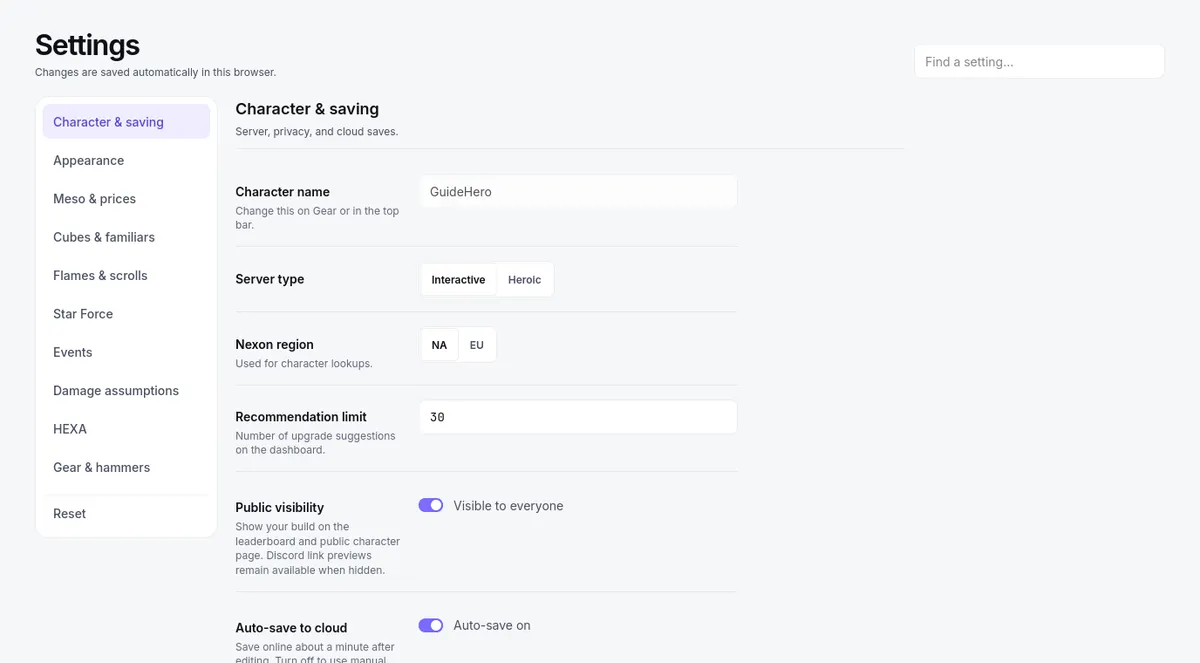The image size is (1200, 663).
Task: Switch to Flames & scrolls settings
Action: 126,275
